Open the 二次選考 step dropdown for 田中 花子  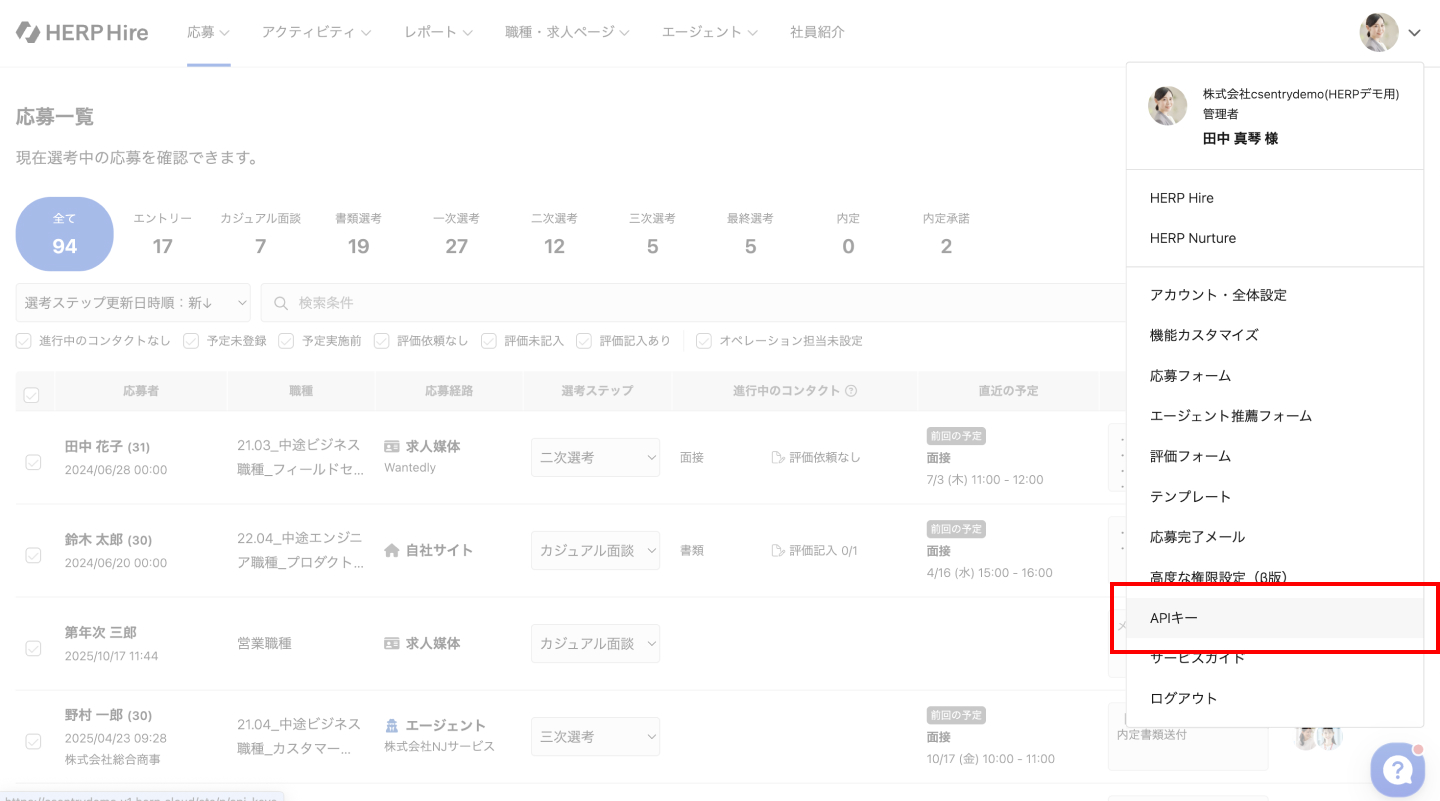(595, 458)
